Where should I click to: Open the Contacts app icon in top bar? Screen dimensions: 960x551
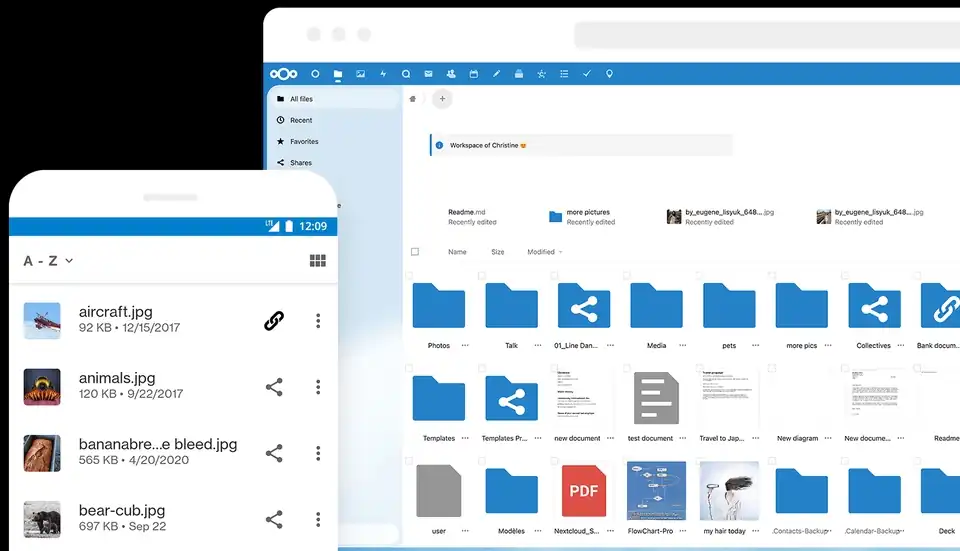point(451,74)
